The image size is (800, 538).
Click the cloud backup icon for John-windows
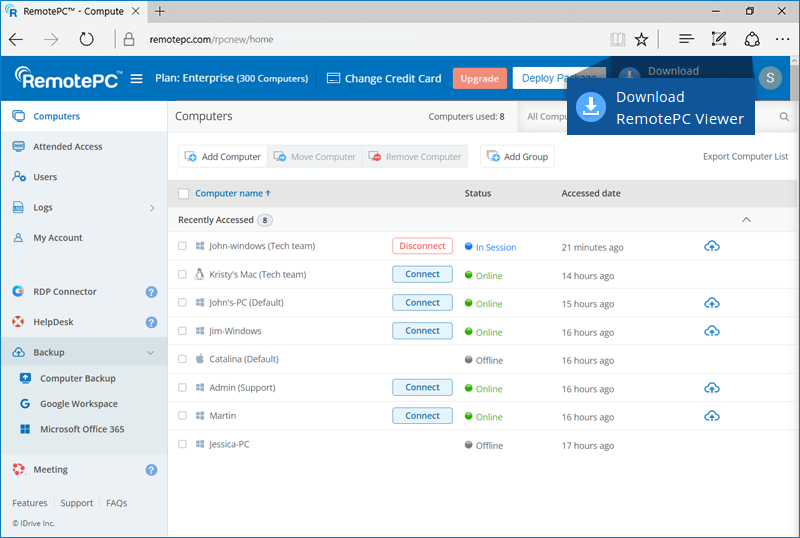pyautogui.click(x=712, y=246)
